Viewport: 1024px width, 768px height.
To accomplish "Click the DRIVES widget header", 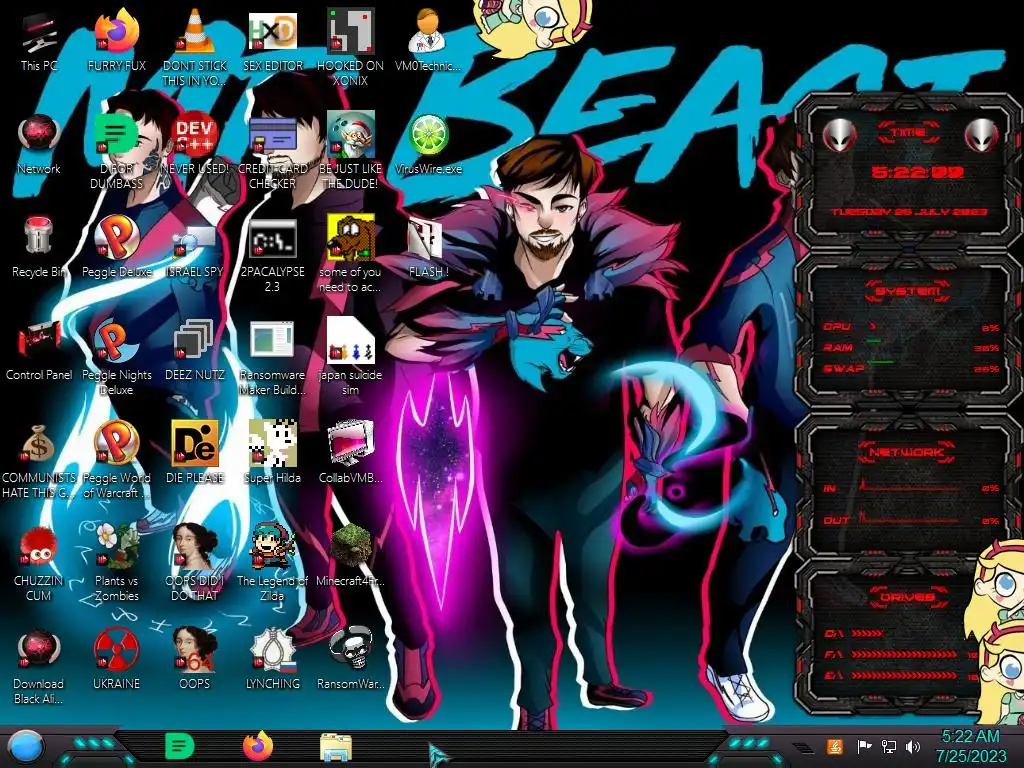I will point(907,597).
